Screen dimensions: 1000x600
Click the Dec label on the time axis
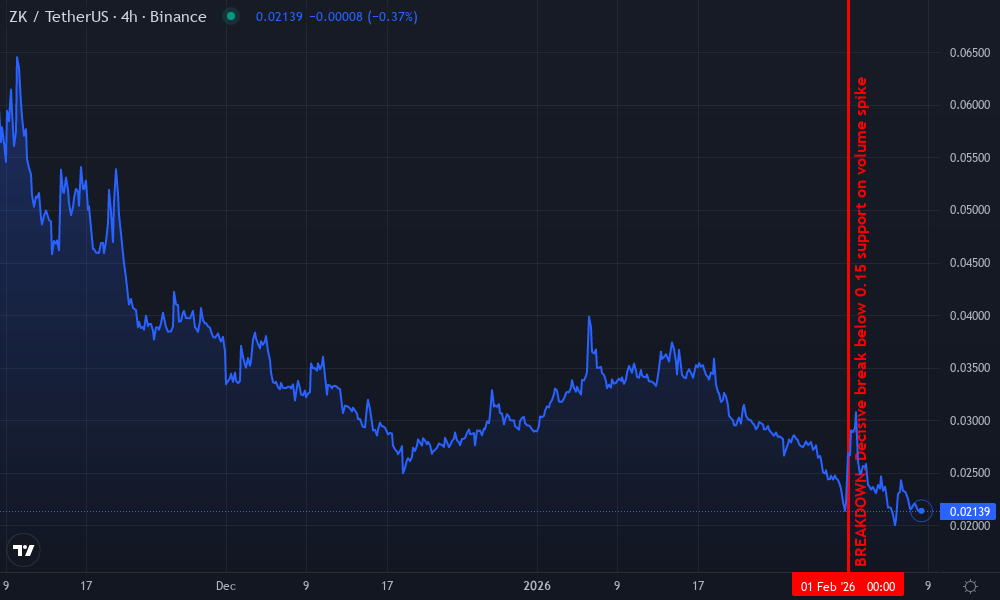[x=225, y=586]
